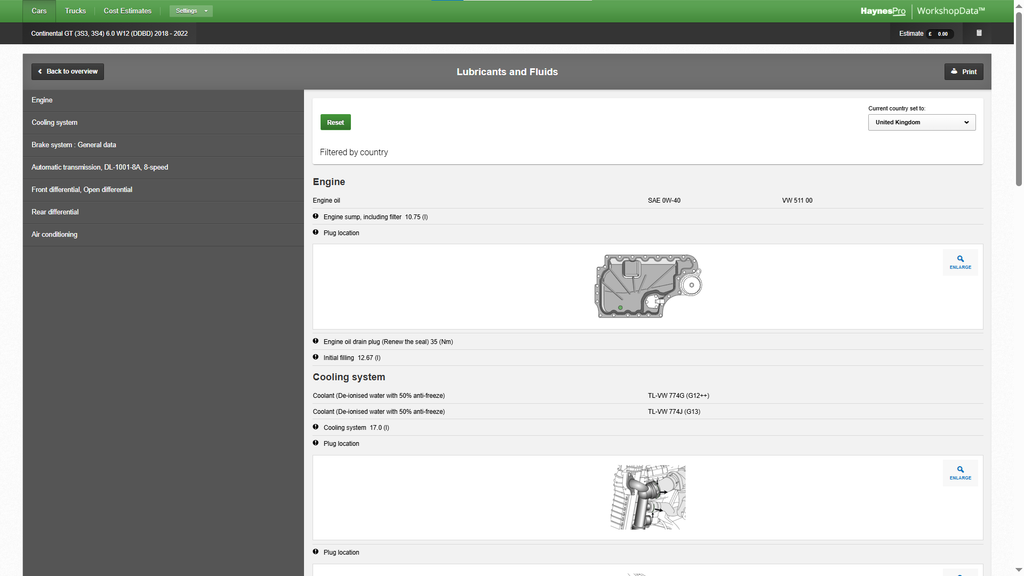1024x576 pixels.
Task: Click info icon beside last Plug location row
Action: [x=315, y=552]
